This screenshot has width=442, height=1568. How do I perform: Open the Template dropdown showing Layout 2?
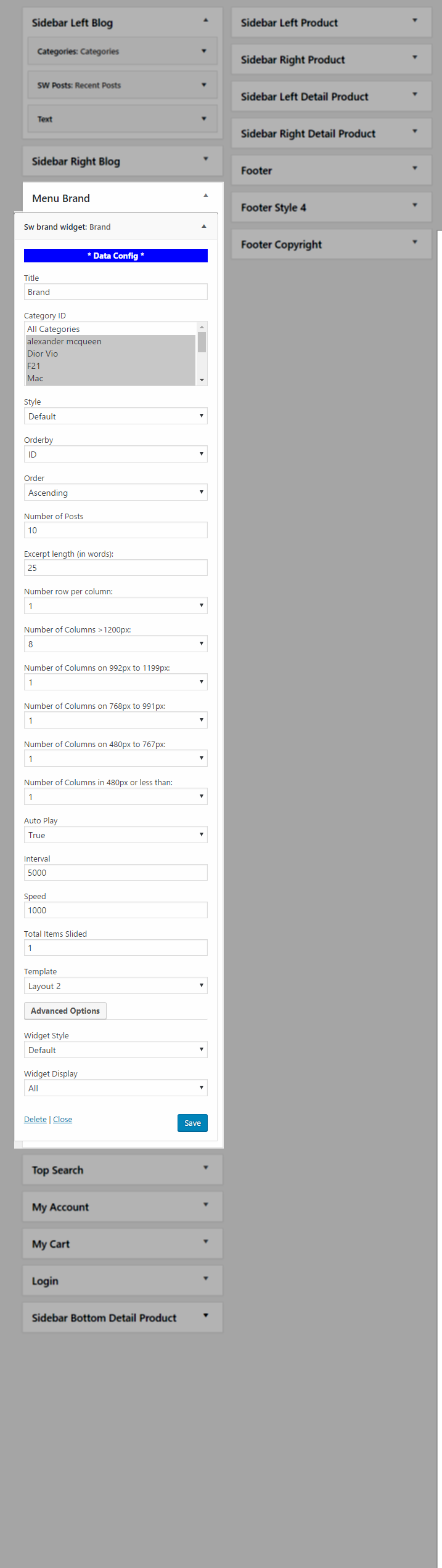[x=116, y=986]
